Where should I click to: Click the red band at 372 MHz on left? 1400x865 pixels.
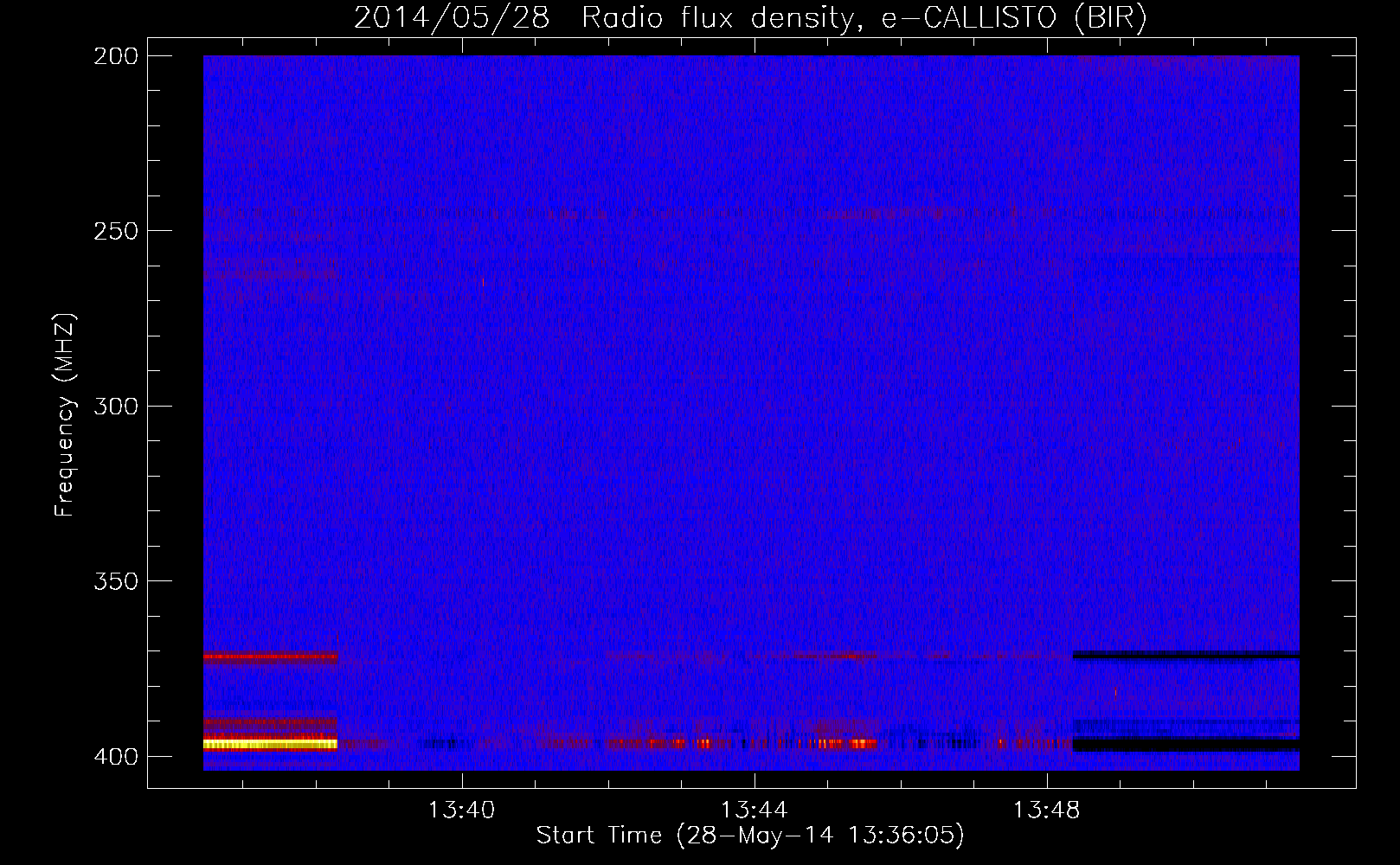(x=270, y=657)
